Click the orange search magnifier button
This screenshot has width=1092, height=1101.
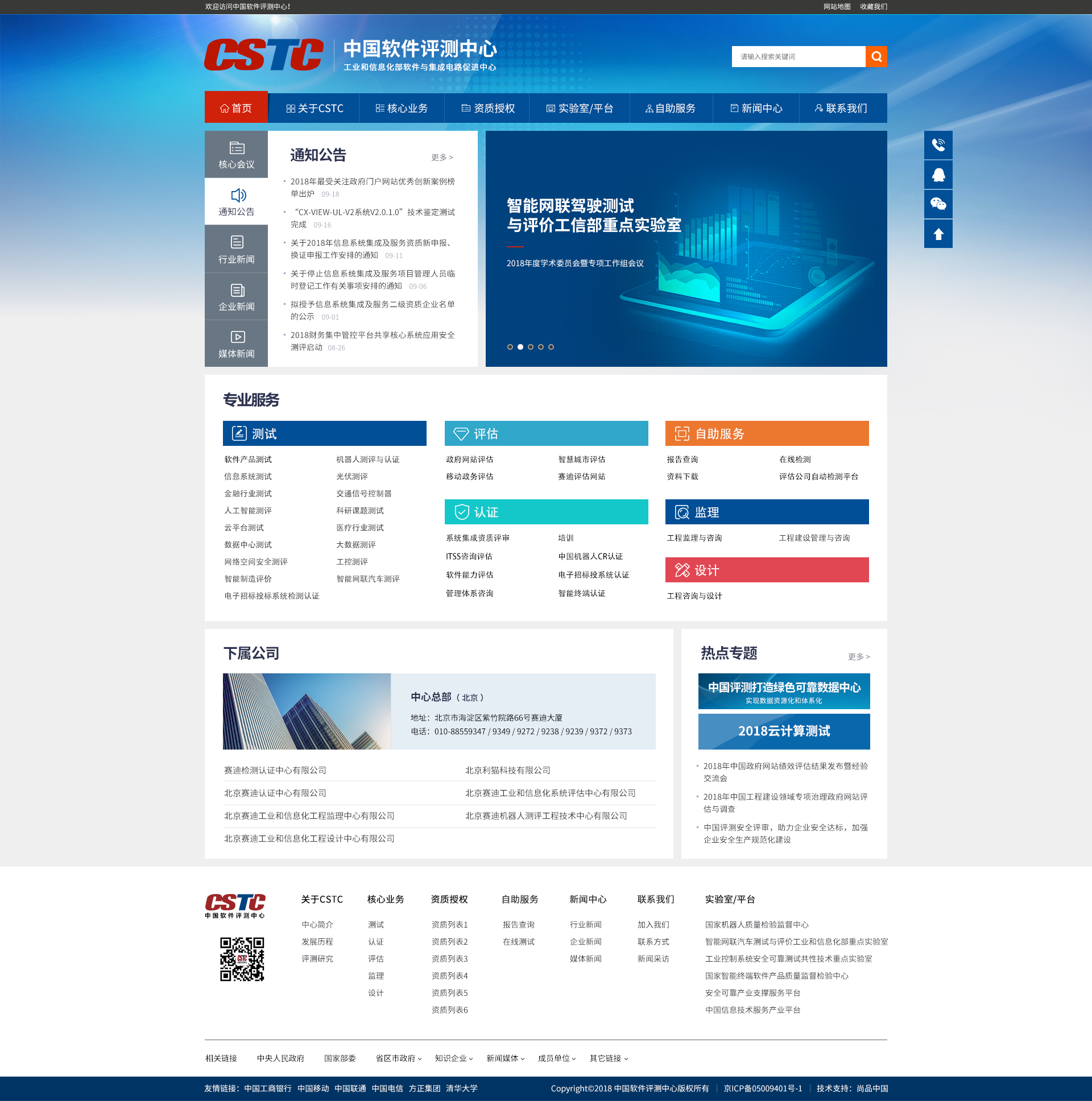point(876,56)
